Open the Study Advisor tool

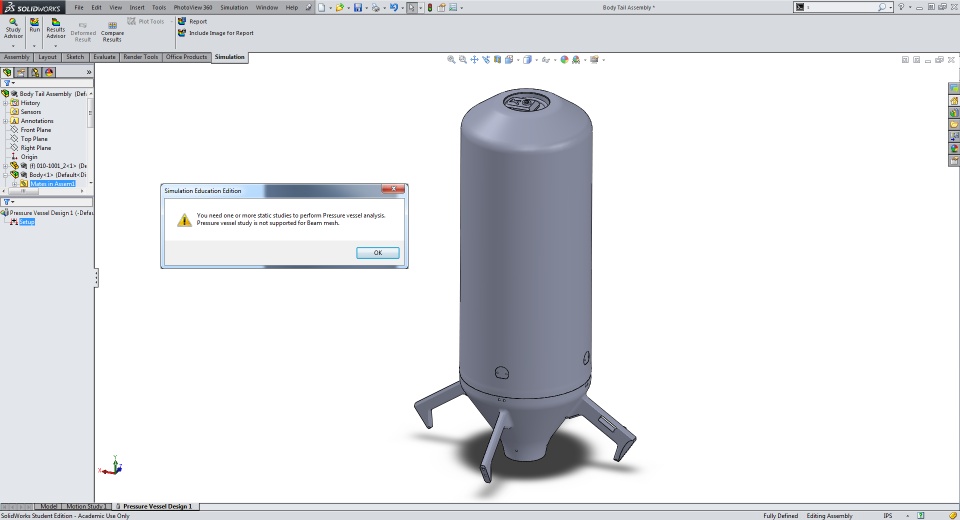(13, 26)
